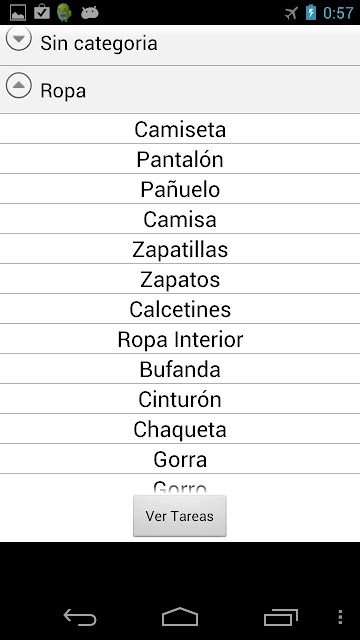Select the Cinturón item

[180, 399]
